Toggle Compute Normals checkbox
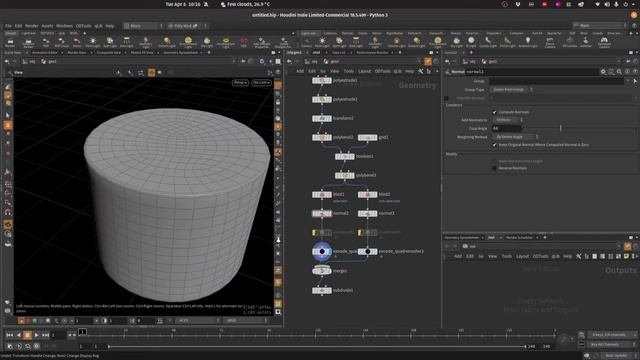The height and width of the screenshot is (360, 640). pos(494,112)
